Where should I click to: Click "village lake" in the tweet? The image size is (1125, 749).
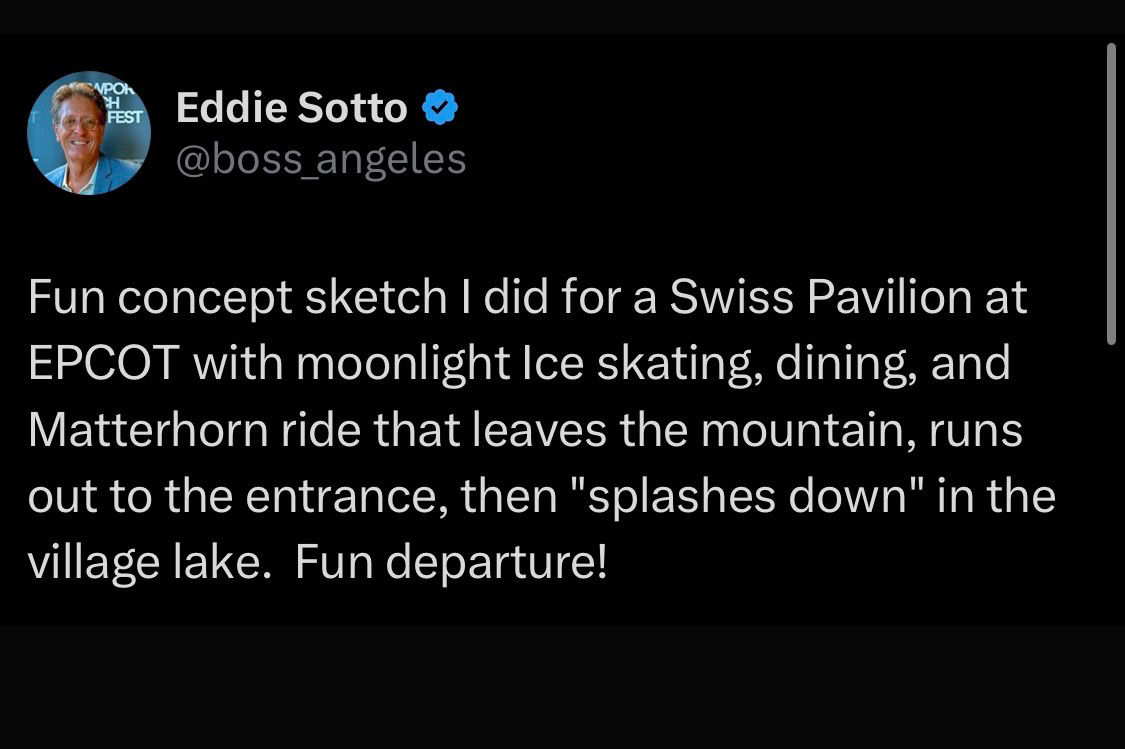[x=148, y=563]
